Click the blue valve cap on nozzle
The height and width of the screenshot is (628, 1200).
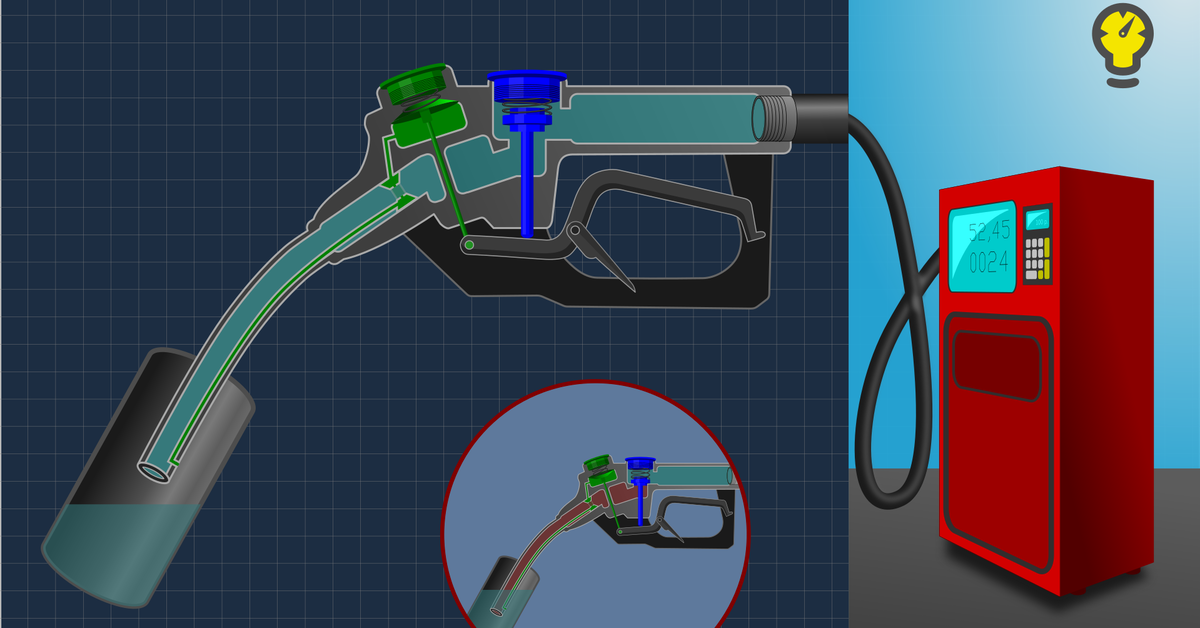coord(526,86)
